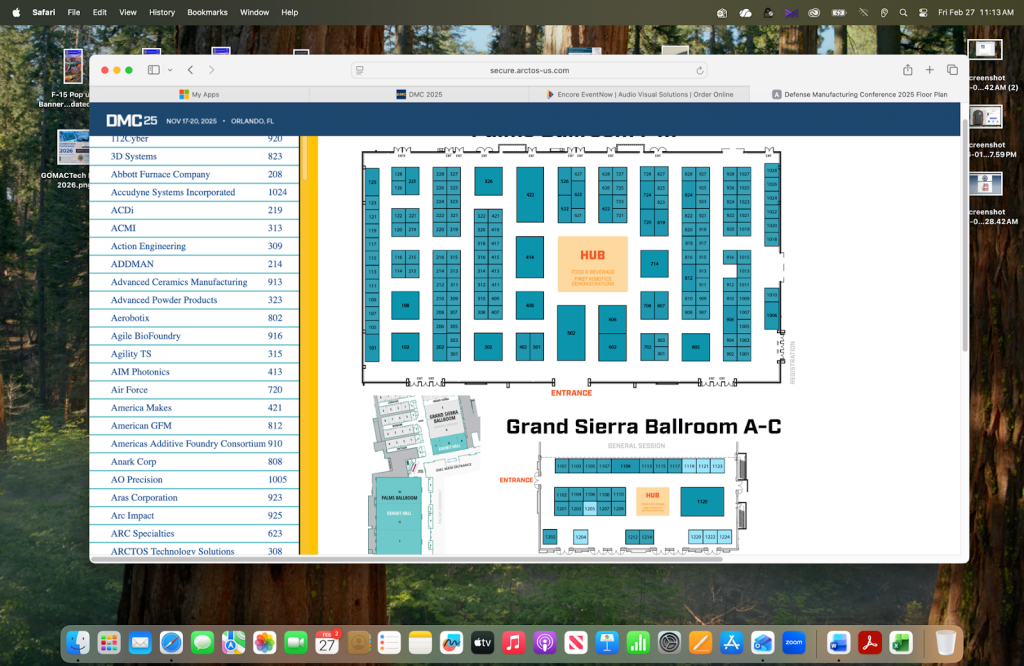Click the DMC25 logo in page header
This screenshot has height=666, width=1024.
(131, 121)
